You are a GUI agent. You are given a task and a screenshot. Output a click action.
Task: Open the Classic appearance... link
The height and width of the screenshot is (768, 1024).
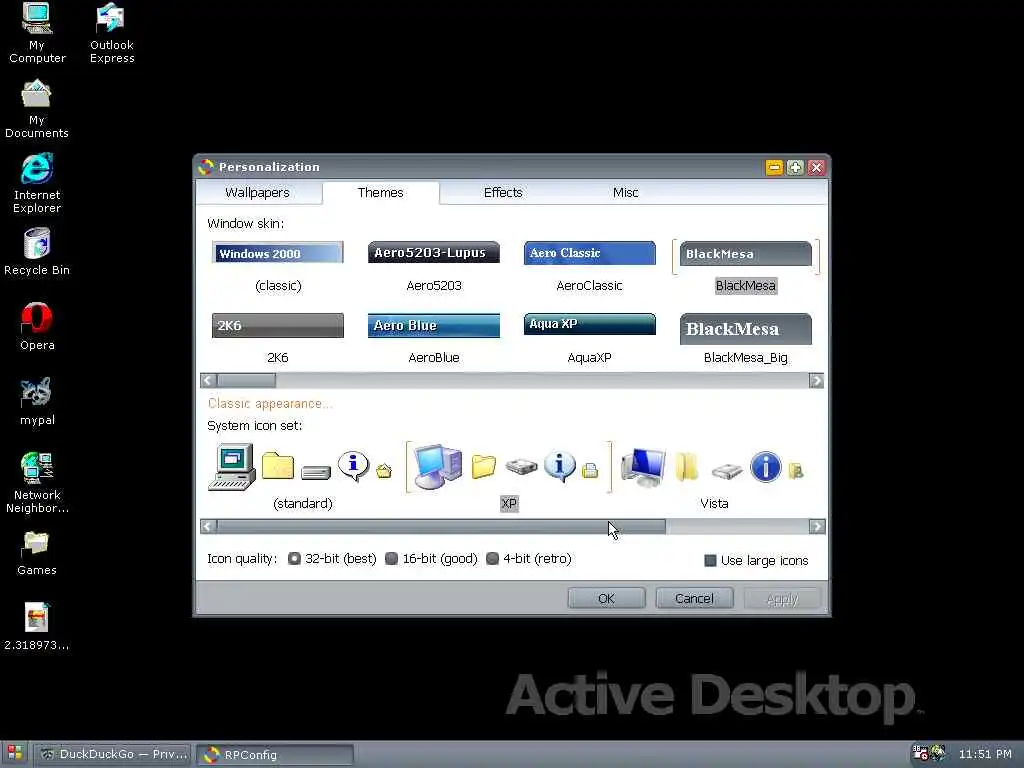[x=269, y=404]
